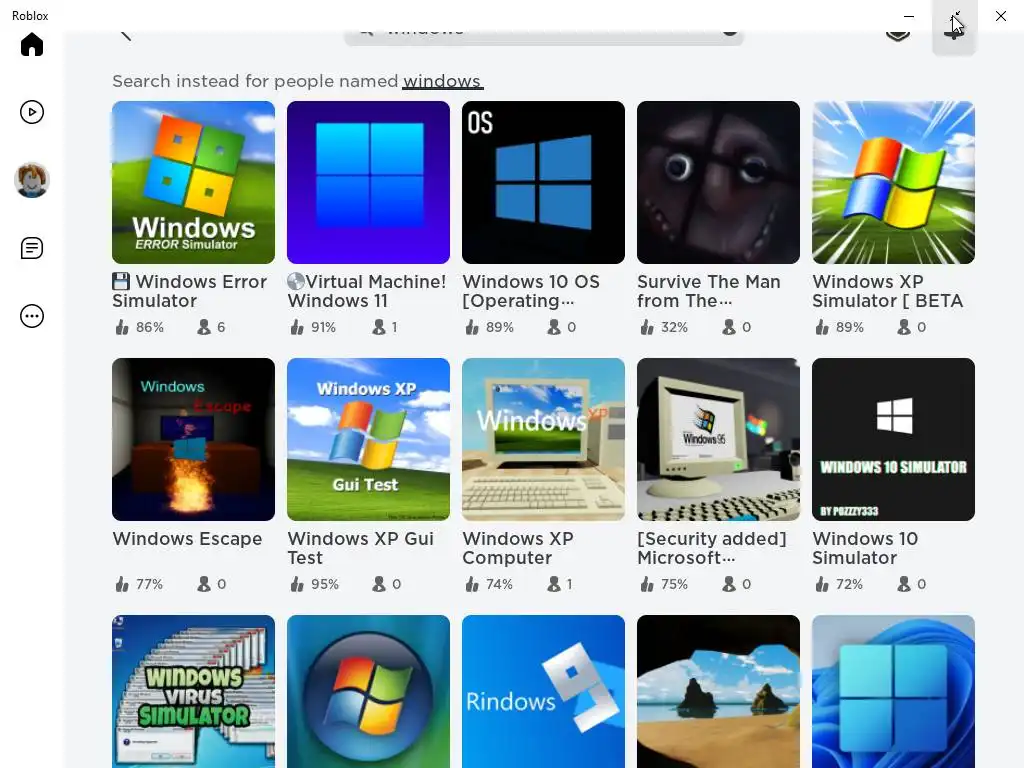Image resolution: width=1024 pixels, height=768 pixels.
Task: Click player icon under Windows 10 Simulator
Action: pyautogui.click(x=904, y=584)
